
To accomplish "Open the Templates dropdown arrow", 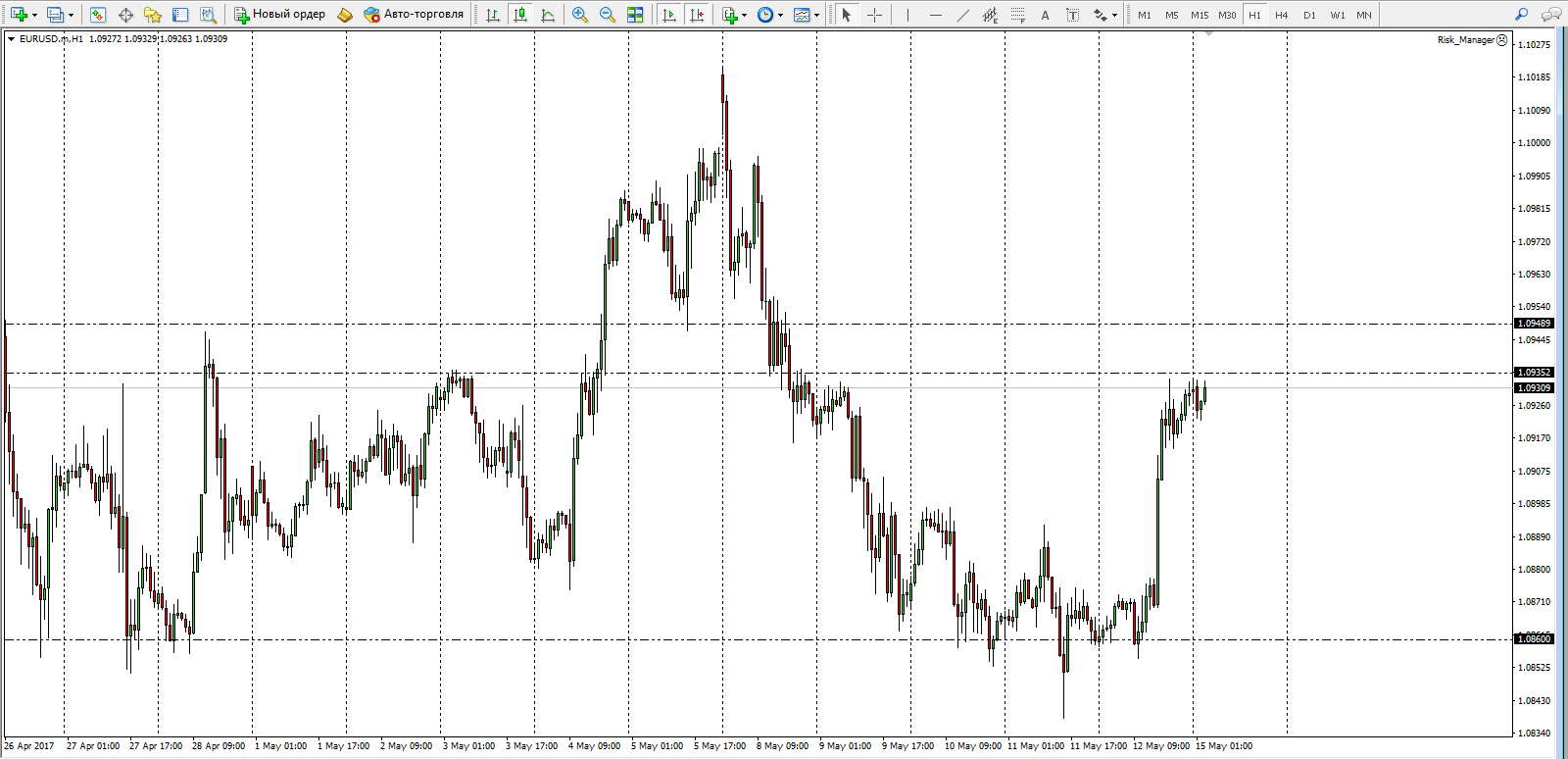I will [817, 15].
